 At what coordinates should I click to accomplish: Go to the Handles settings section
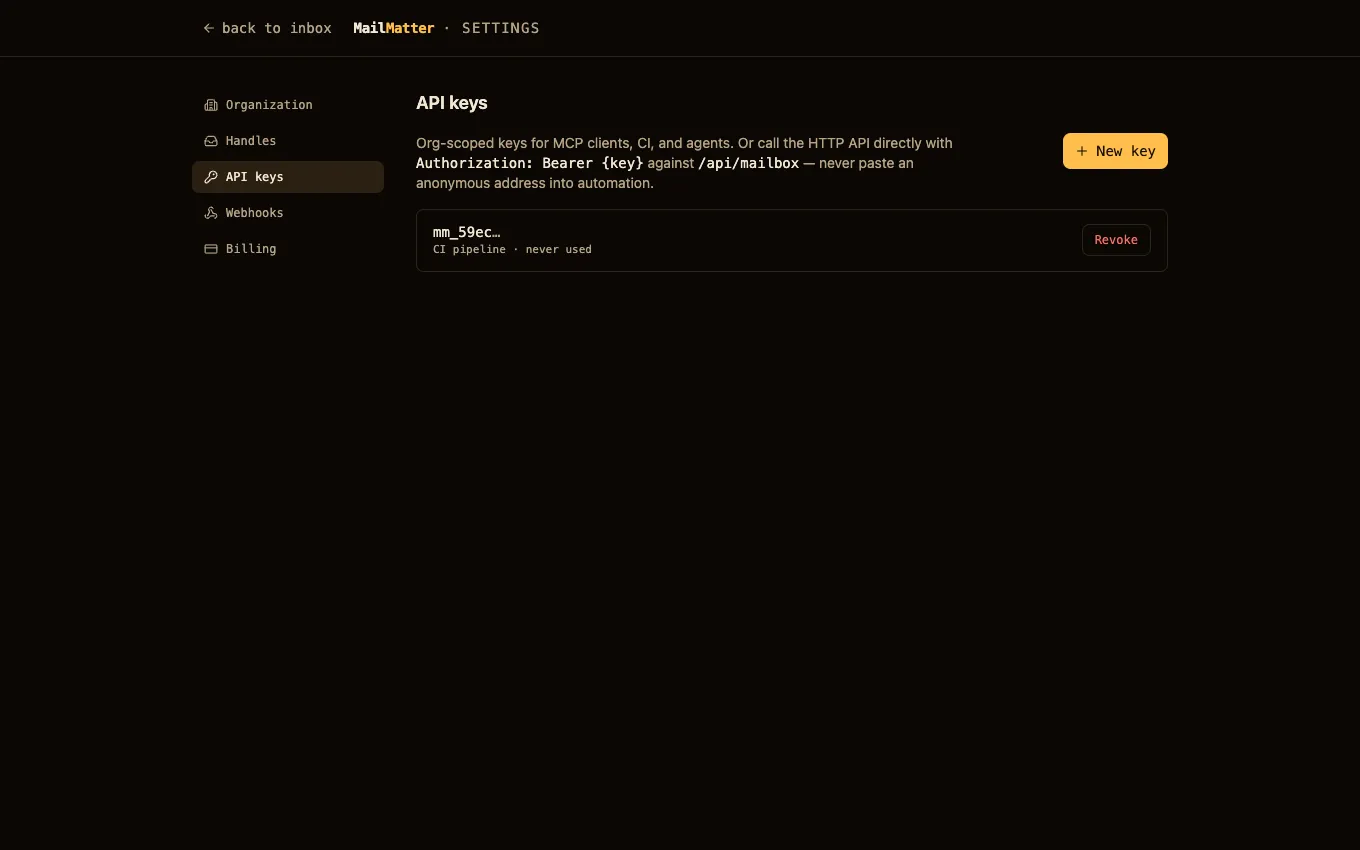[288, 141]
